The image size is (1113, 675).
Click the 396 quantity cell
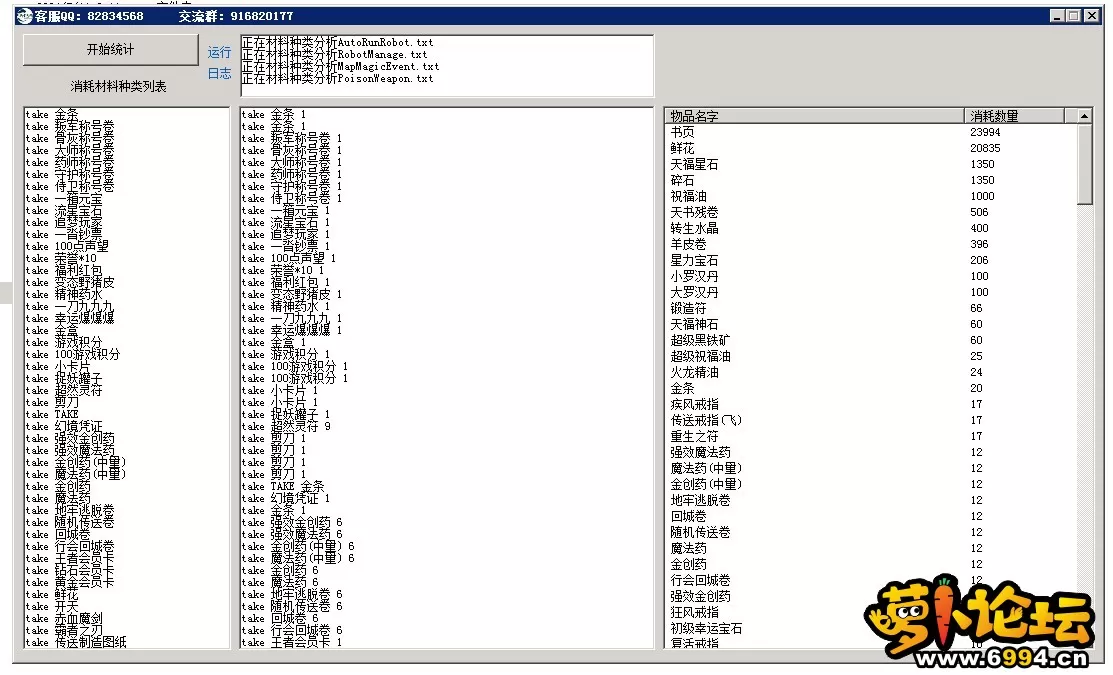[980, 244]
